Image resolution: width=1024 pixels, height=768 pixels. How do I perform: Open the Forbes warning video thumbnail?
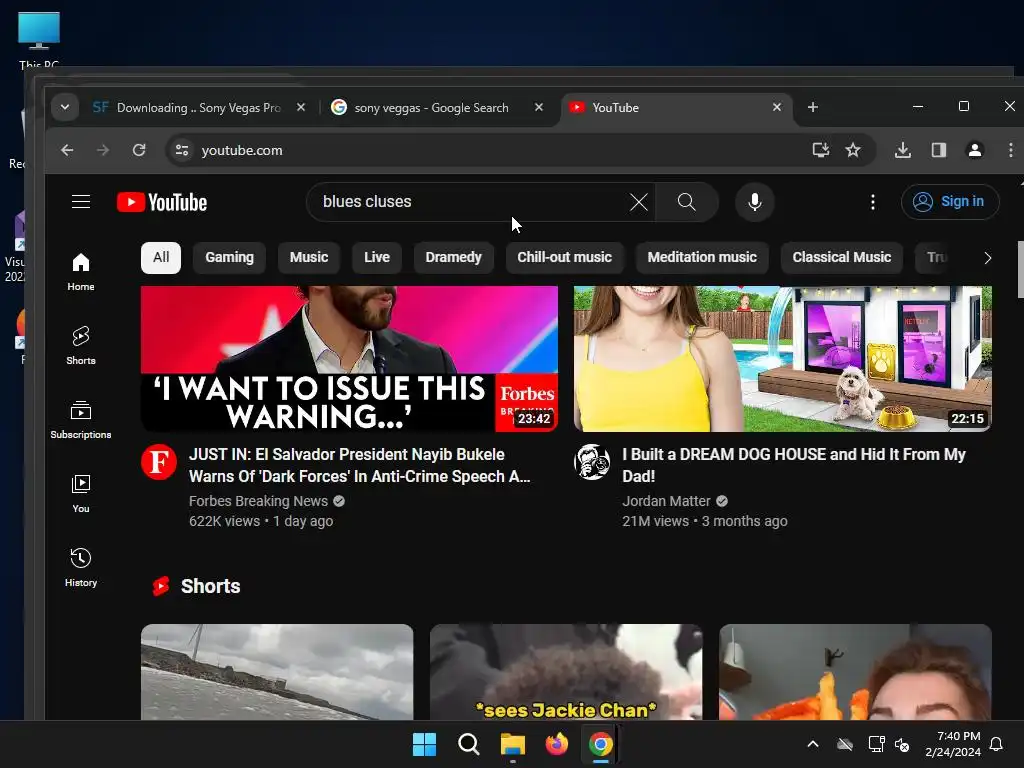tap(349, 359)
